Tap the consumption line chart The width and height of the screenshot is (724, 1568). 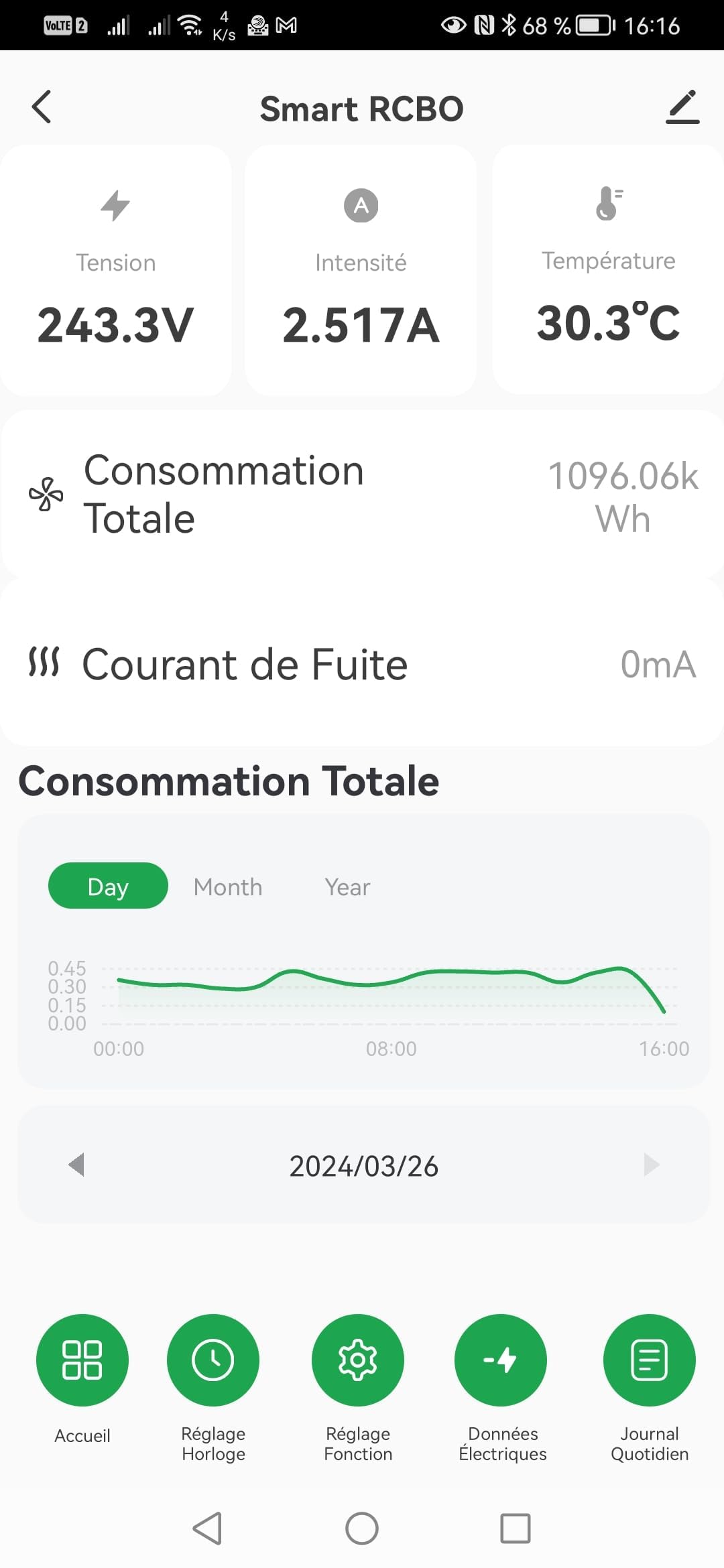[x=391, y=996]
